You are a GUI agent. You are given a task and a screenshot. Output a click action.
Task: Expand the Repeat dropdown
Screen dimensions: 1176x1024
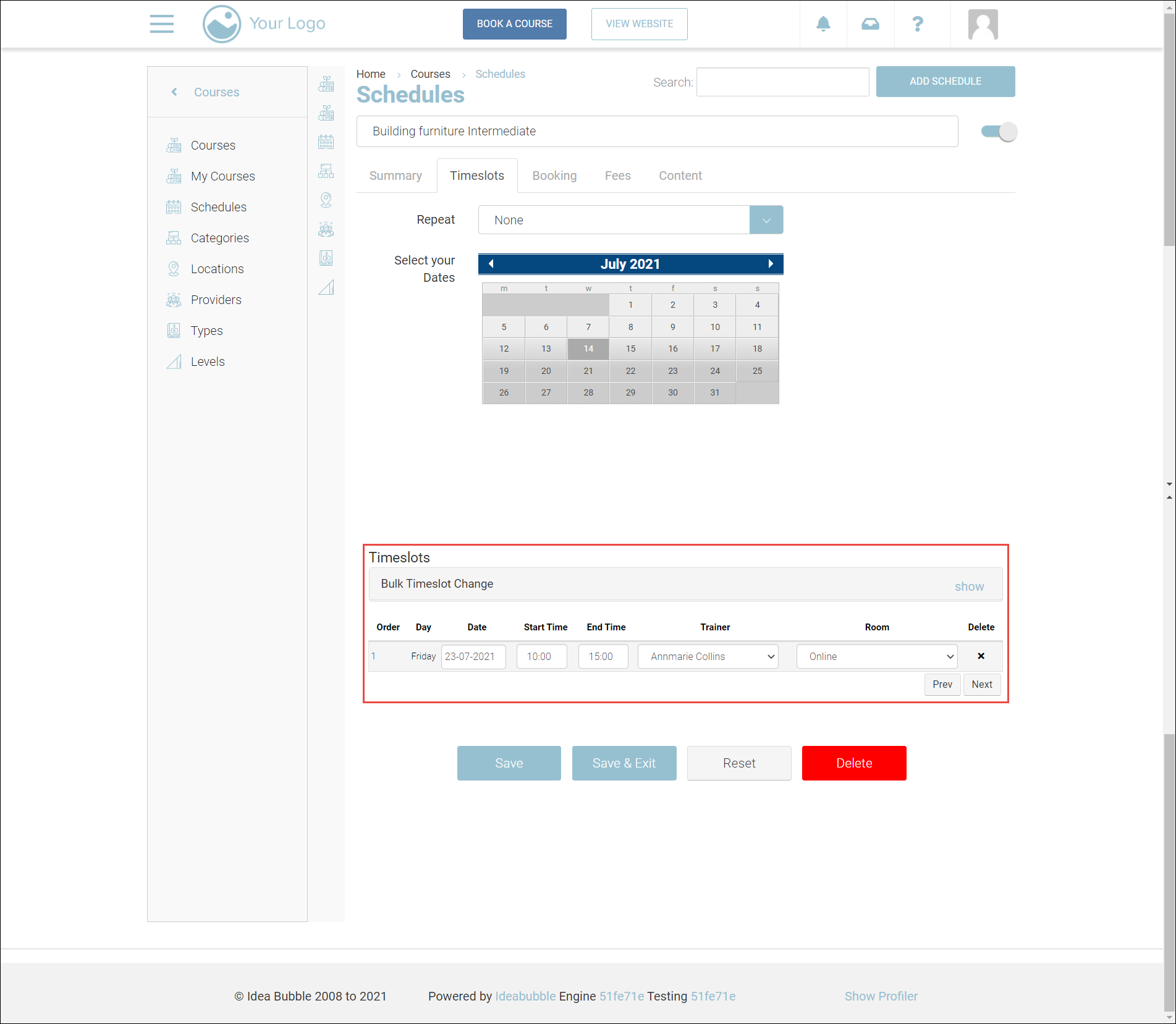(766, 220)
